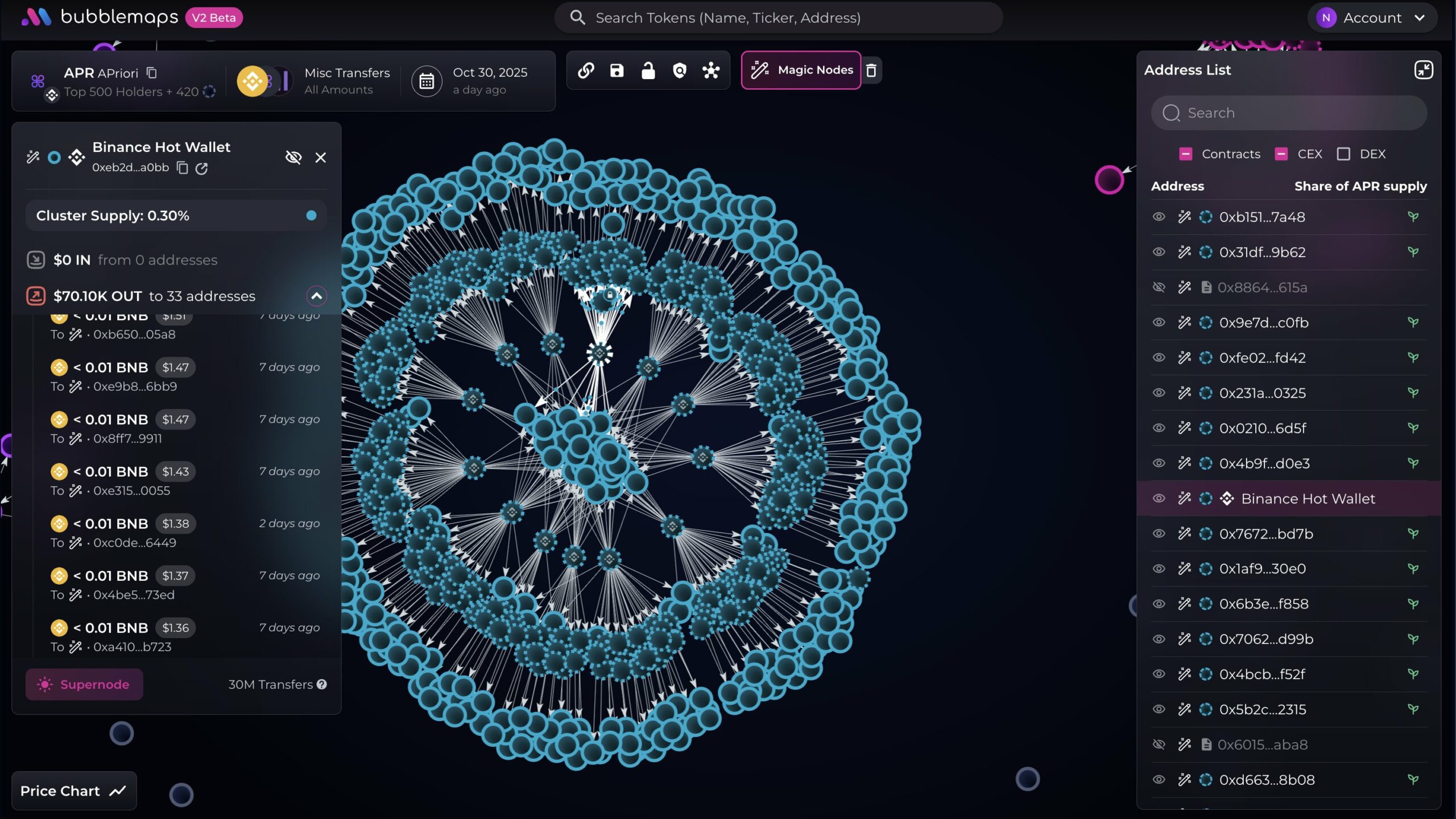The width and height of the screenshot is (1456, 819).
Task: Enable the Magic Nodes button
Action: [801, 71]
